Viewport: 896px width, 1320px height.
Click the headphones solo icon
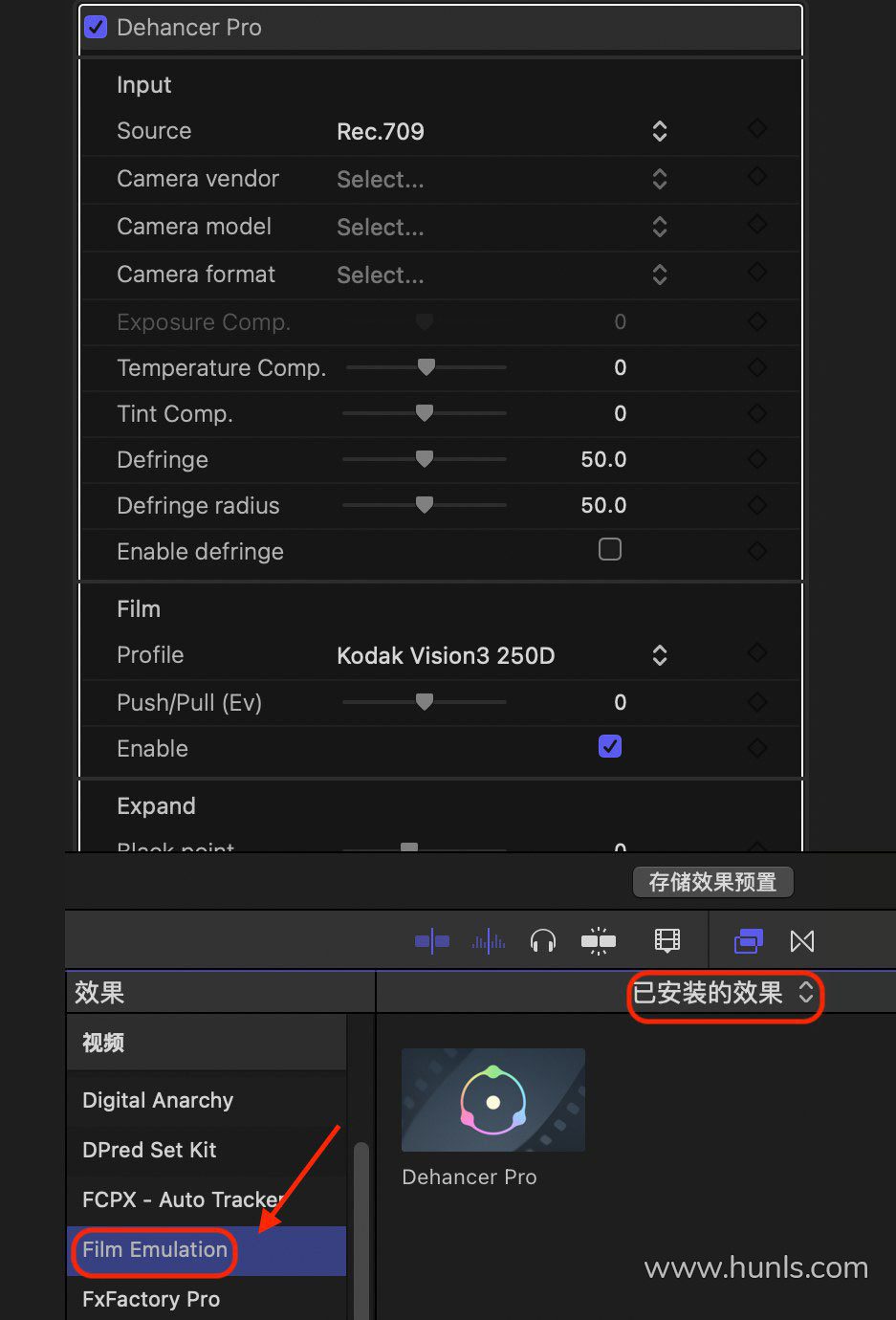pyautogui.click(x=543, y=941)
